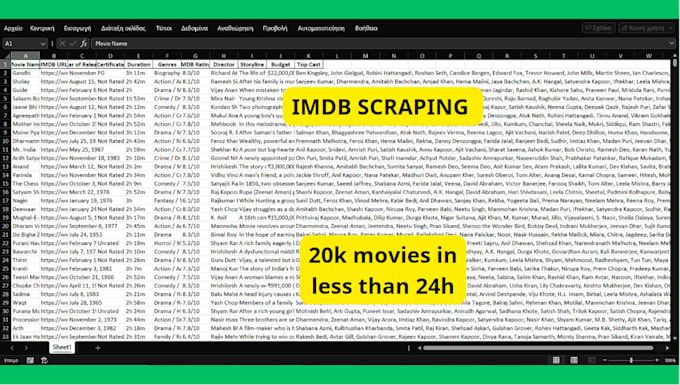Switch to Page Break Preview icon
Viewport: 680px width, 385px height.
(x=592, y=360)
